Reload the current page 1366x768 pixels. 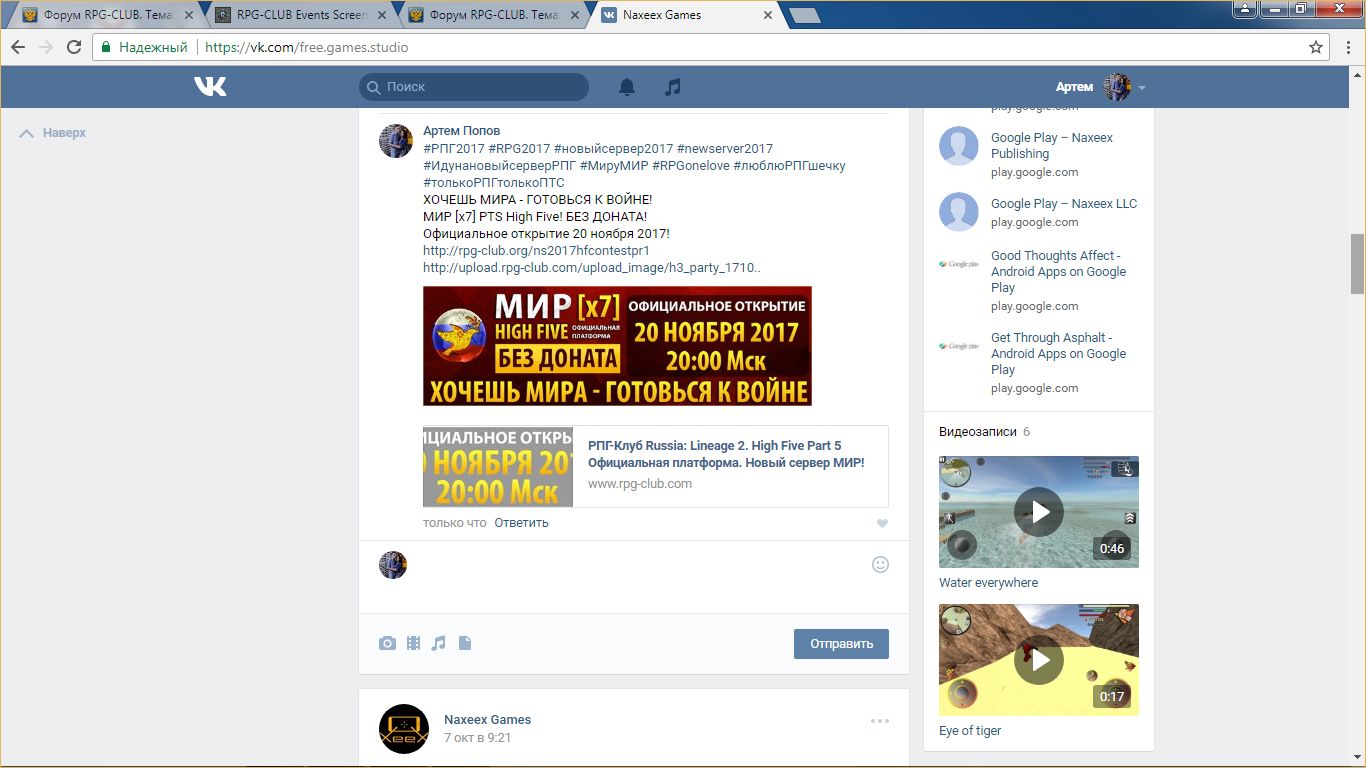[x=74, y=47]
